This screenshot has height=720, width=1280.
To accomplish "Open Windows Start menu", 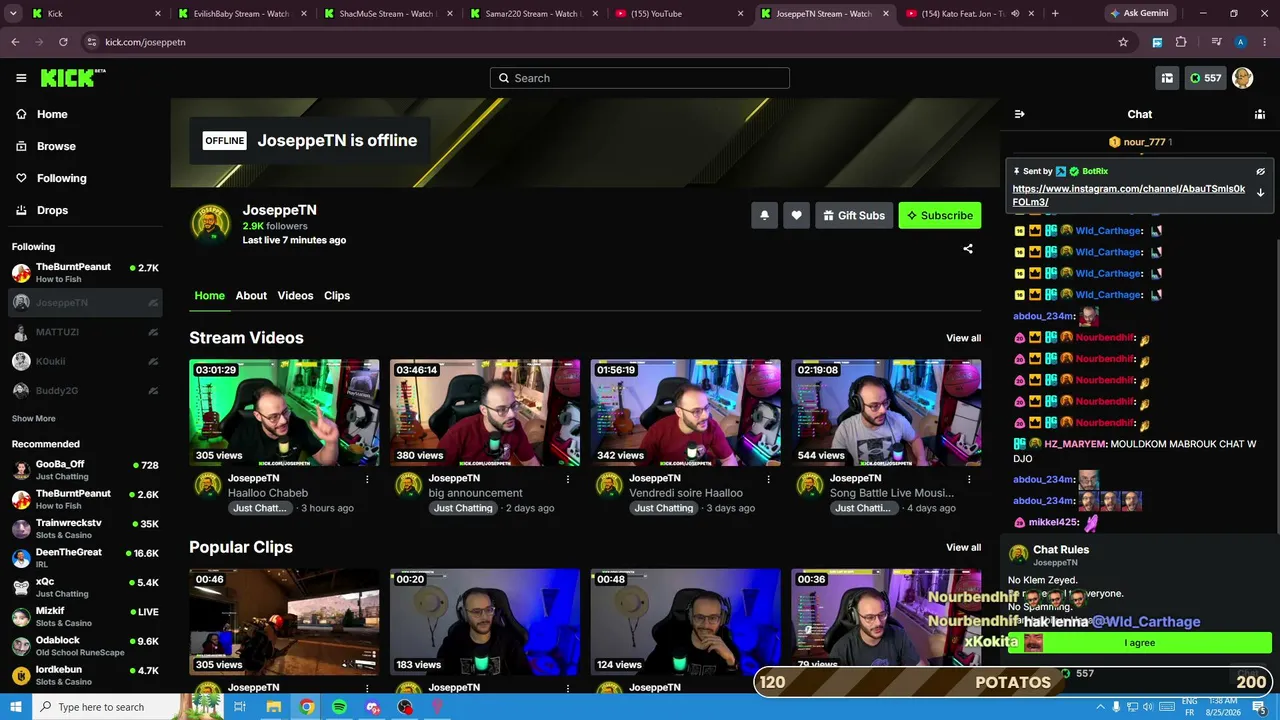I will 16,707.
